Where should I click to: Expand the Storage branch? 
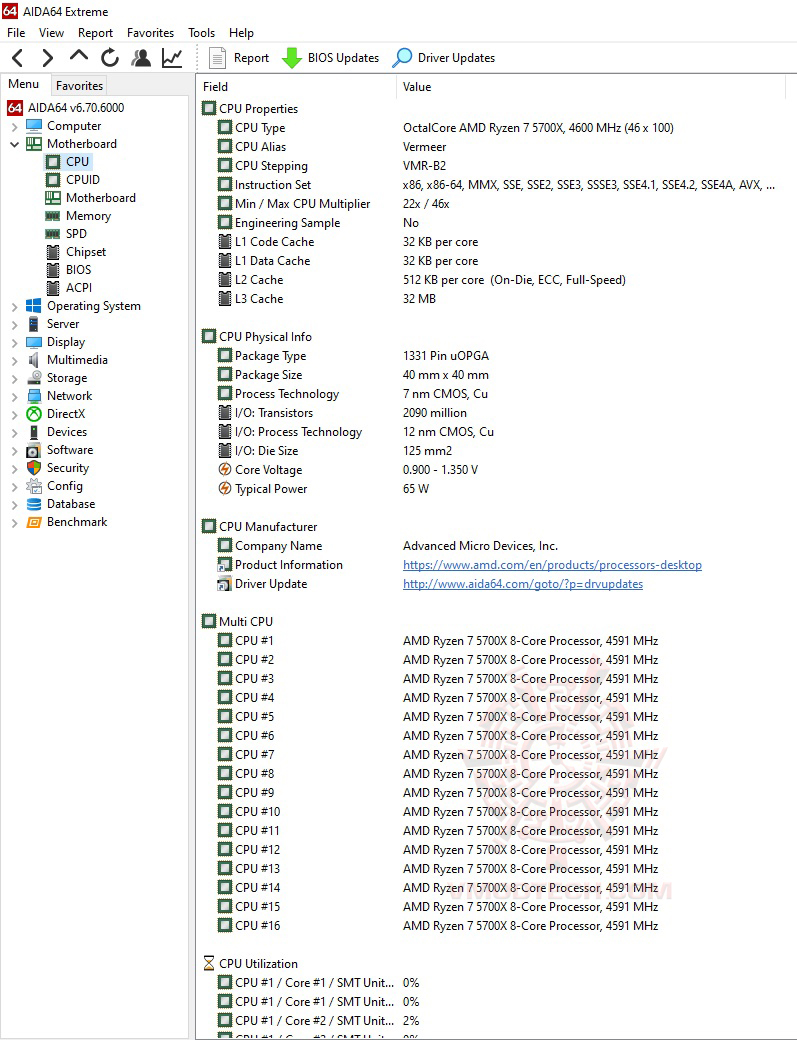pos(15,378)
